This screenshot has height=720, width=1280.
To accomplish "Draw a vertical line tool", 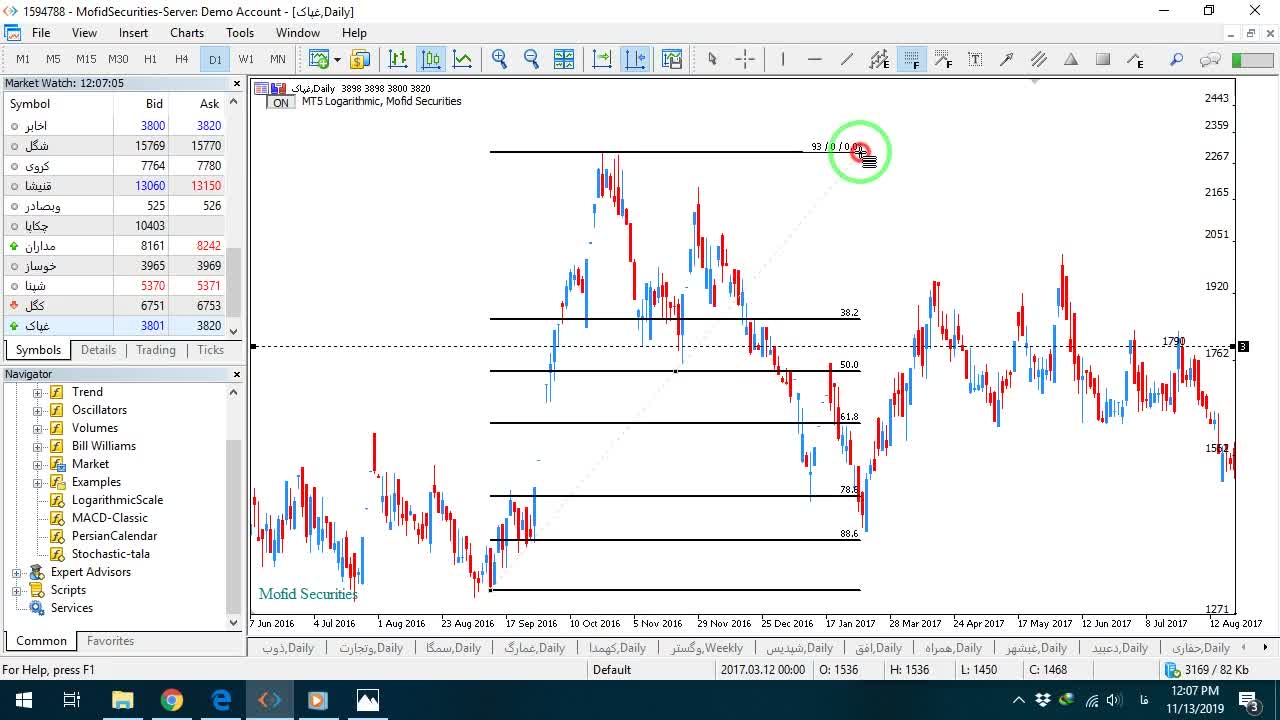I will [x=783, y=59].
